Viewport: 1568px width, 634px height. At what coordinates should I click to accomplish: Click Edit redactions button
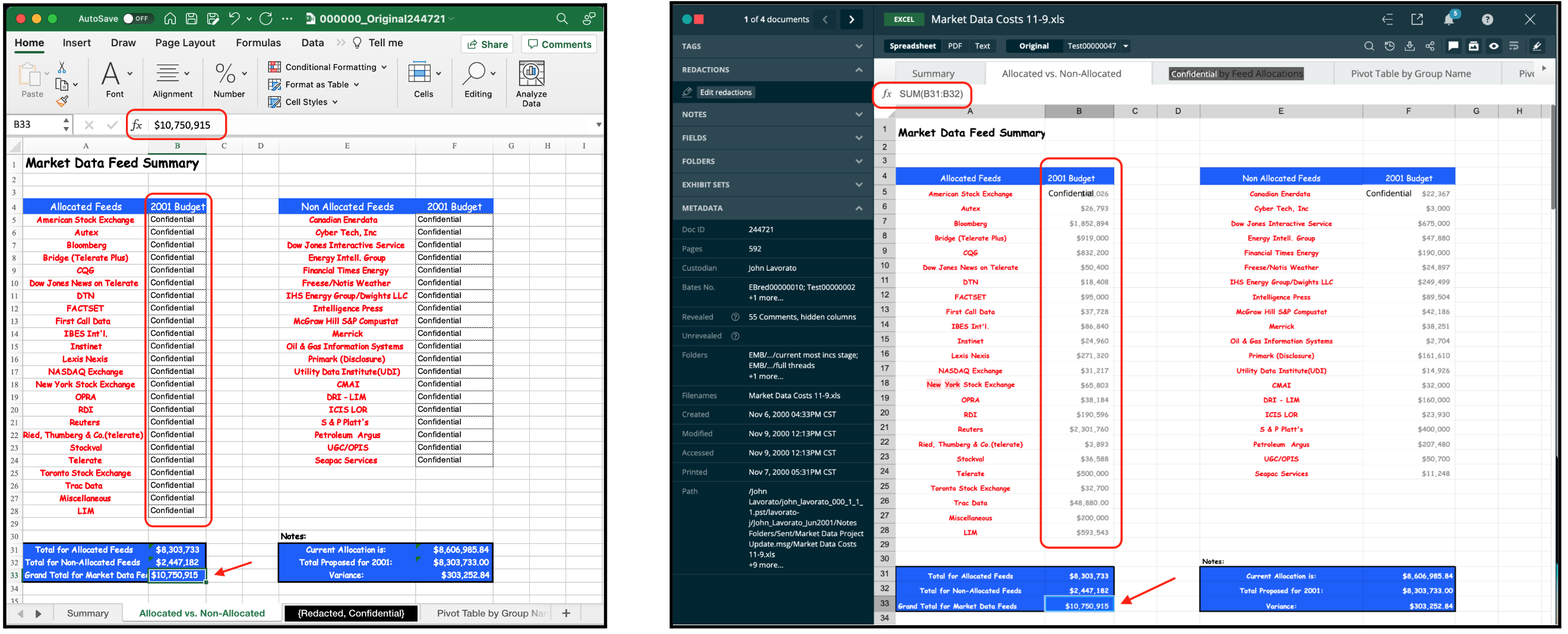coord(725,92)
